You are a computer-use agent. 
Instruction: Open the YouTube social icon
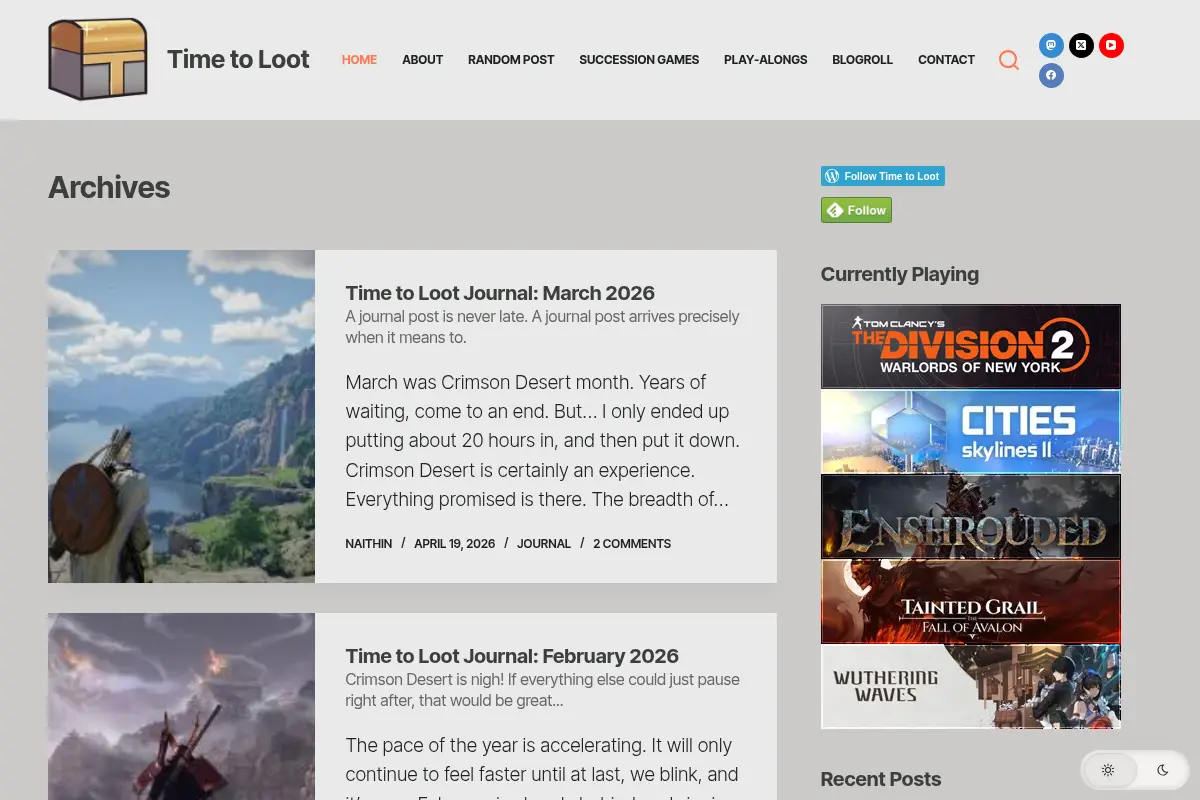point(1111,45)
